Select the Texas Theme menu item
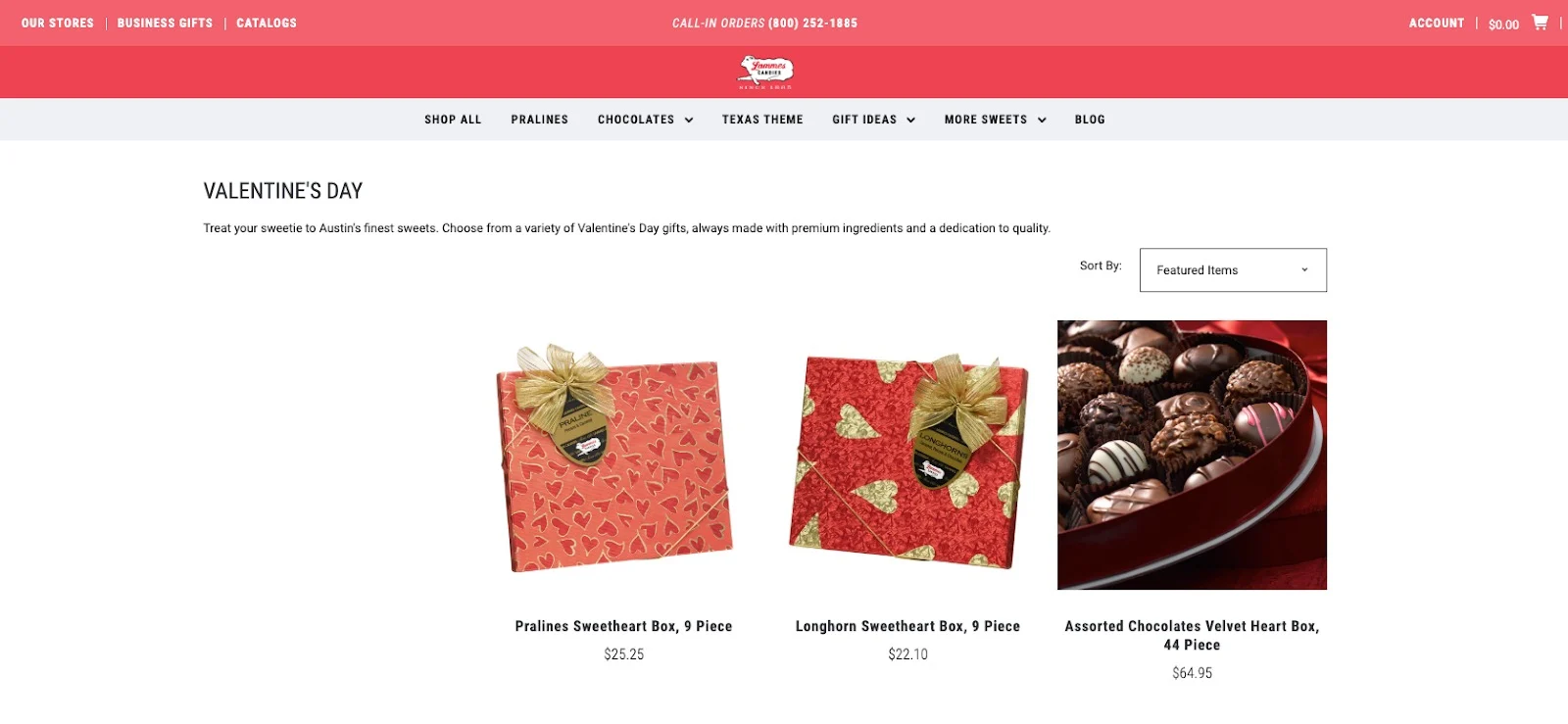 pos(762,120)
